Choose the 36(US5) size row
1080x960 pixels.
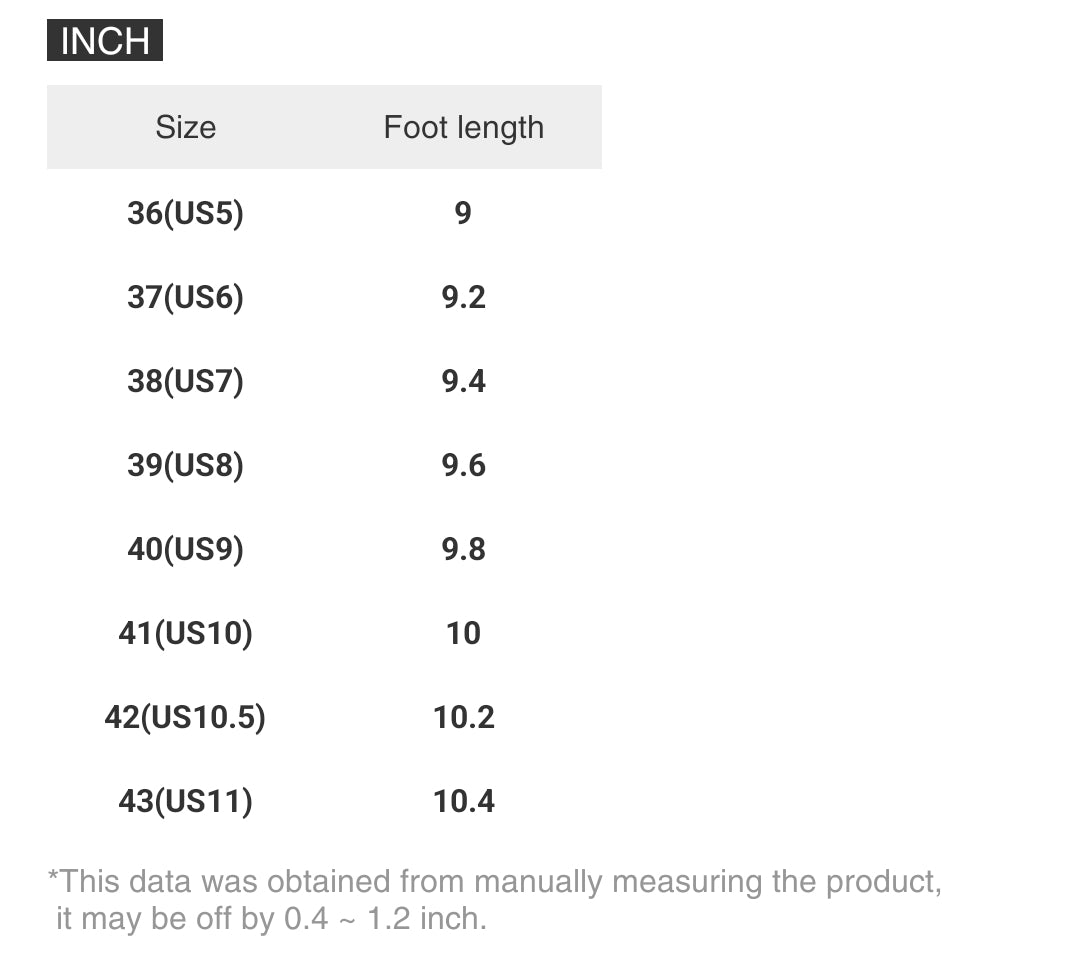coord(185,213)
